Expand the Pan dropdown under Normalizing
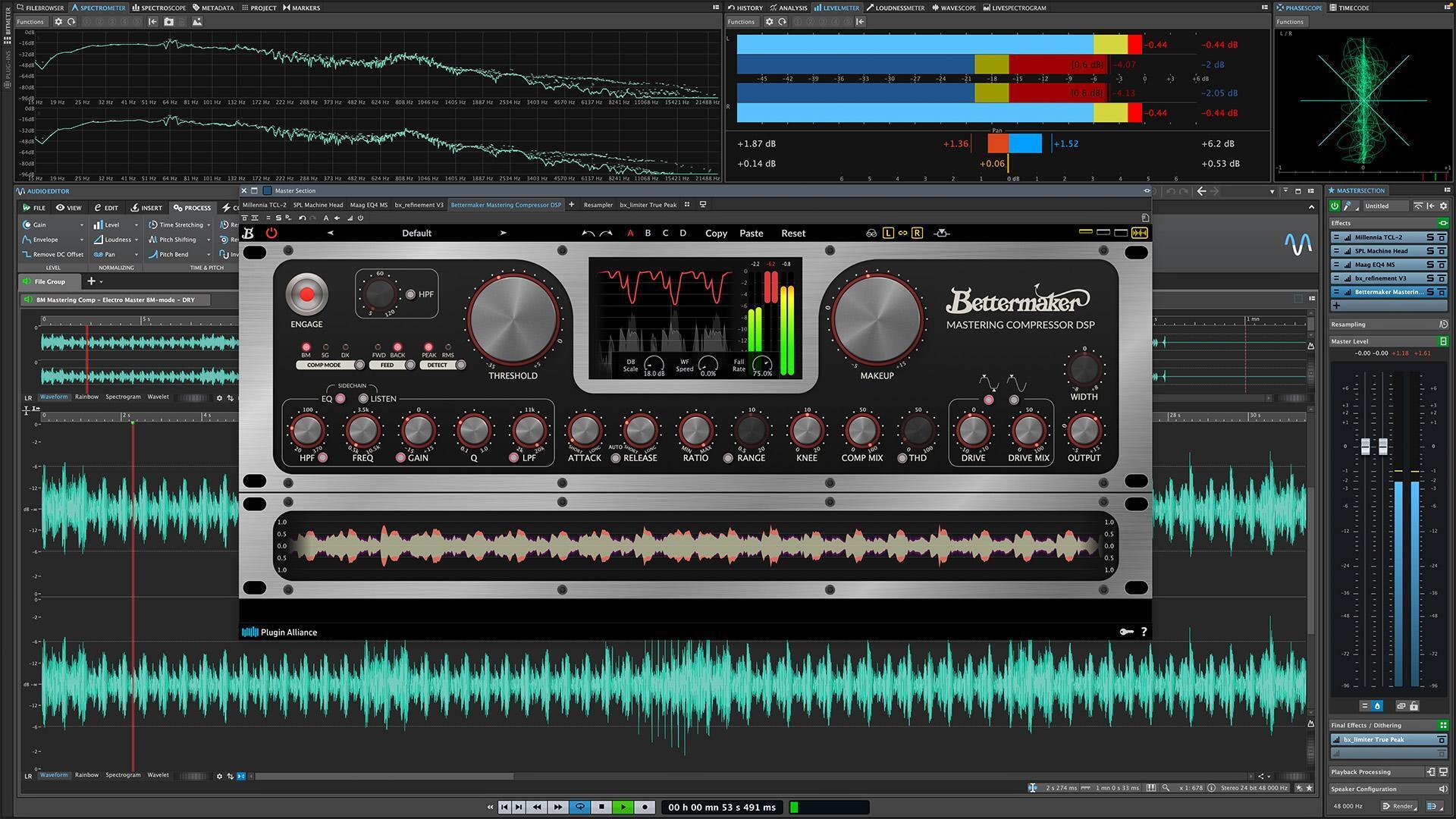 coord(136,254)
